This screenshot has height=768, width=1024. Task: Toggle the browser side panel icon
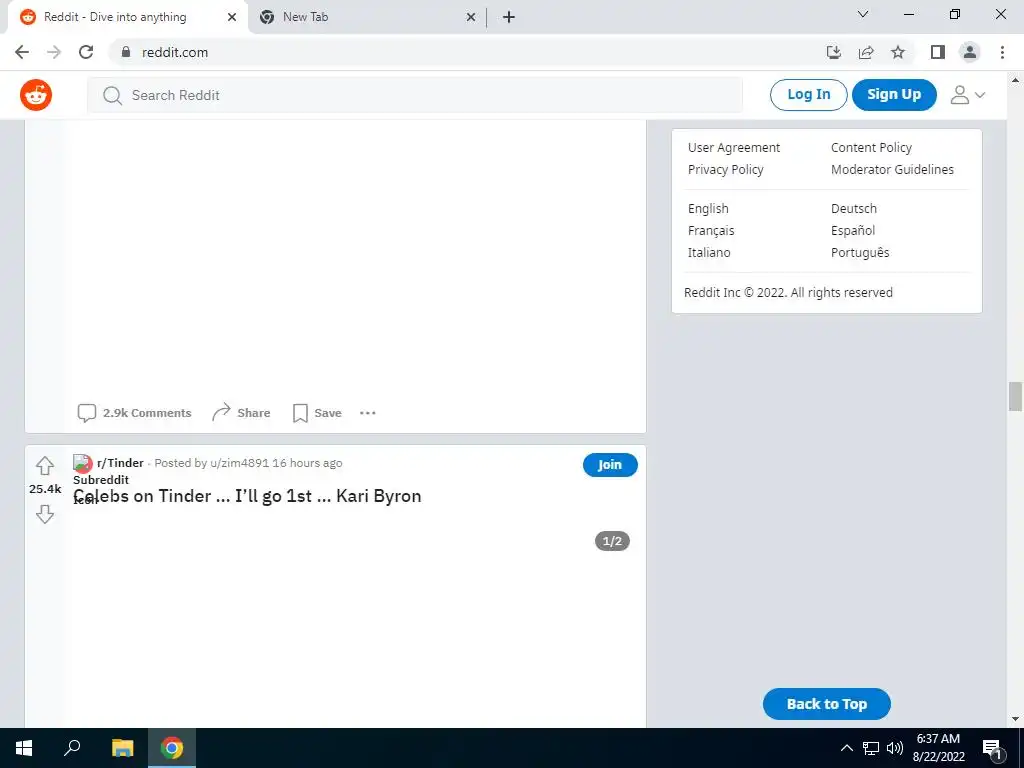coord(938,52)
